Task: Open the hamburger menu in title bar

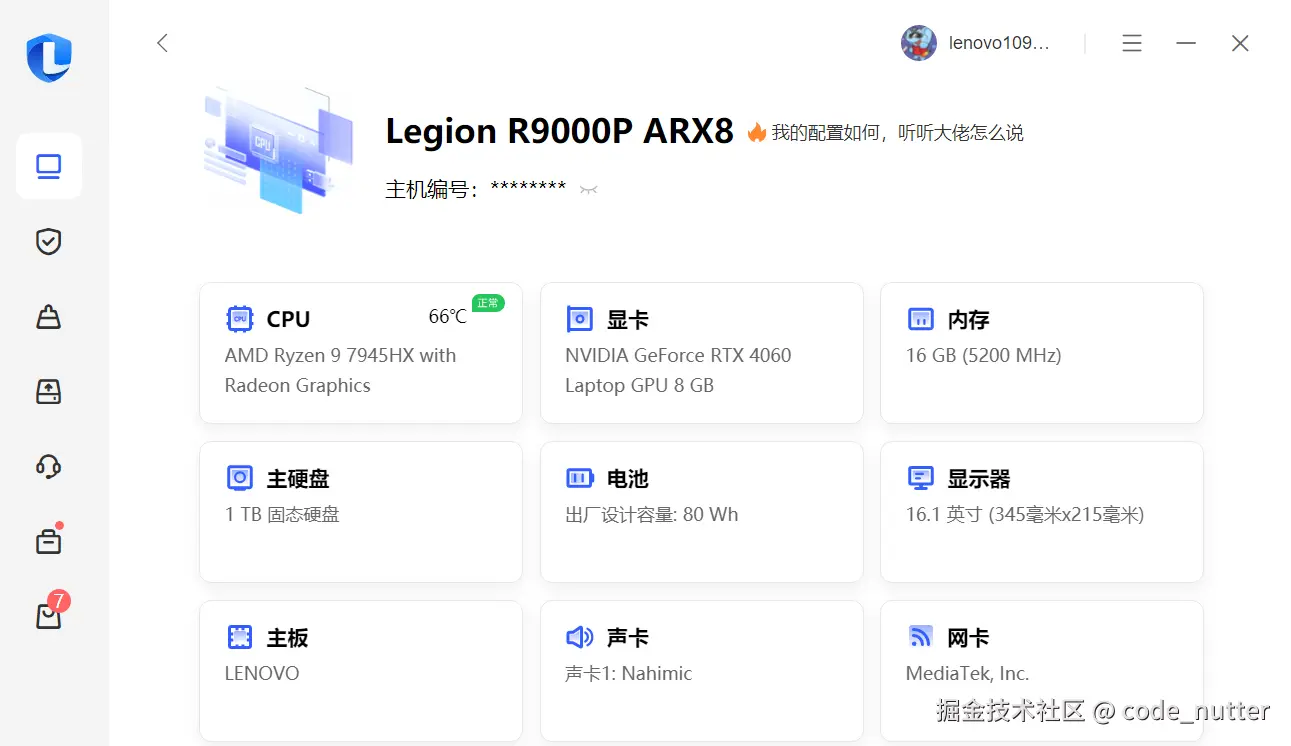Action: tap(1132, 43)
